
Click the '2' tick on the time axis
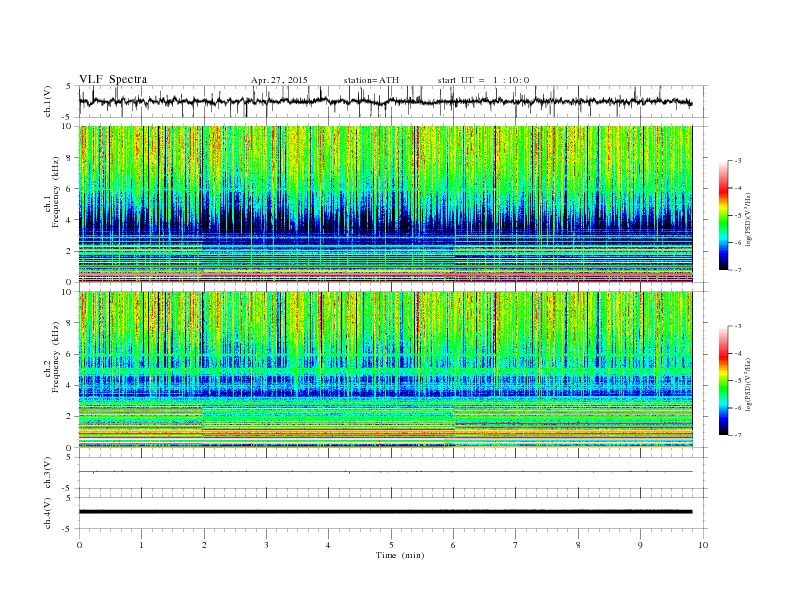click(204, 545)
